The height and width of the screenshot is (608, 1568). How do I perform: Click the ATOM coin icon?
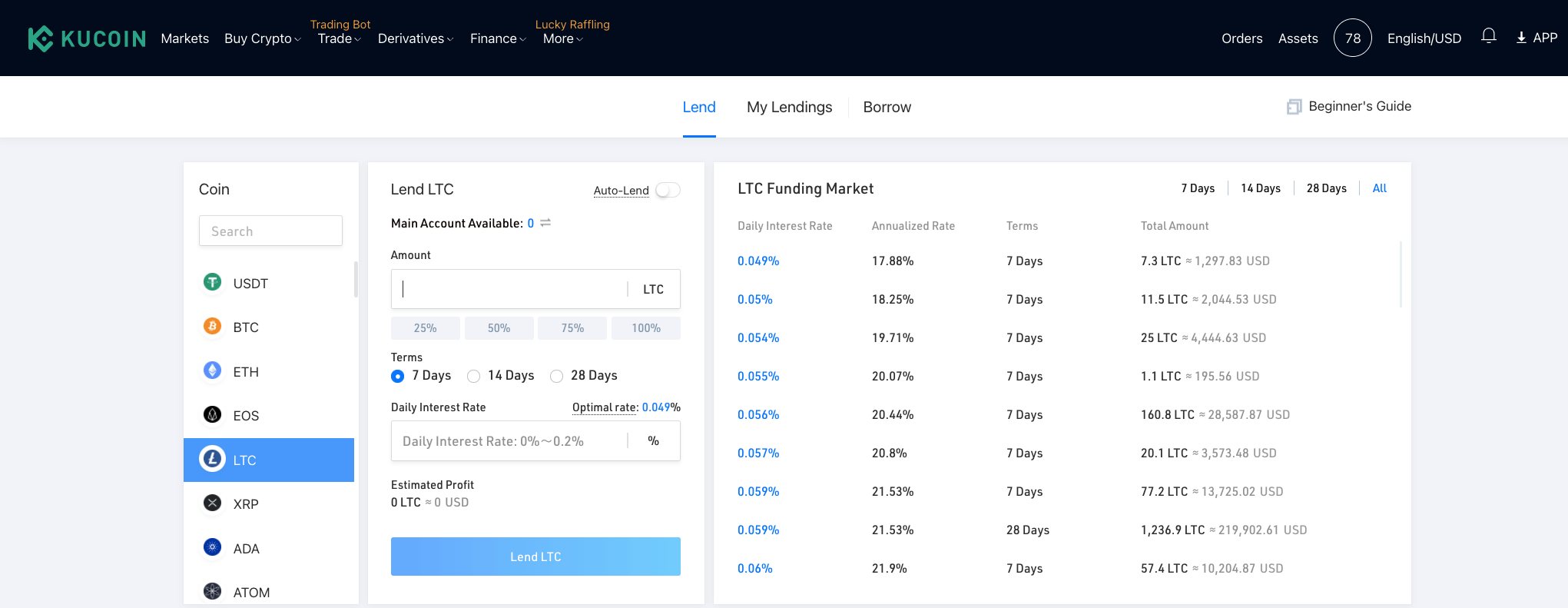click(x=212, y=591)
